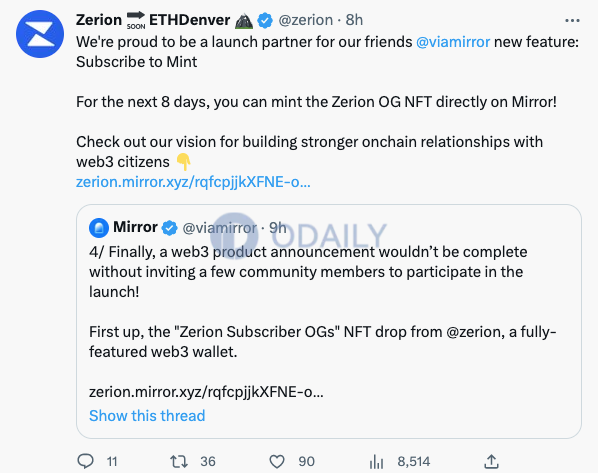Click Zerion's blue verified badge

coord(265,20)
